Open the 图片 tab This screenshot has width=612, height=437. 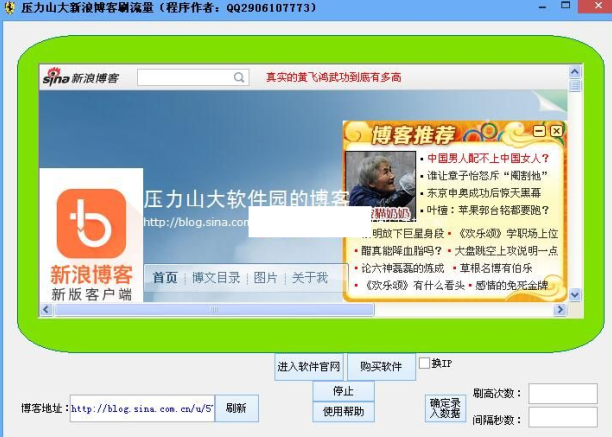click(x=265, y=278)
